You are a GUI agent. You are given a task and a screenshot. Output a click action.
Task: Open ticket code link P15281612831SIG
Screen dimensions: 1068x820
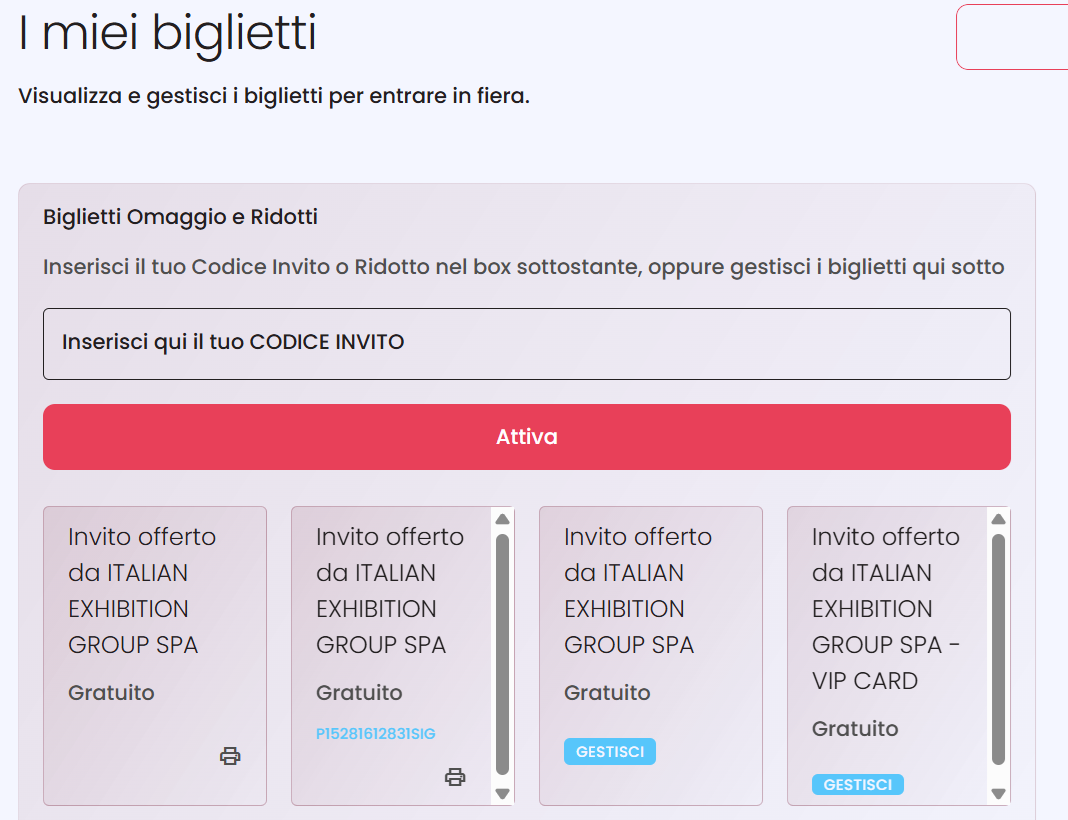[x=376, y=734]
